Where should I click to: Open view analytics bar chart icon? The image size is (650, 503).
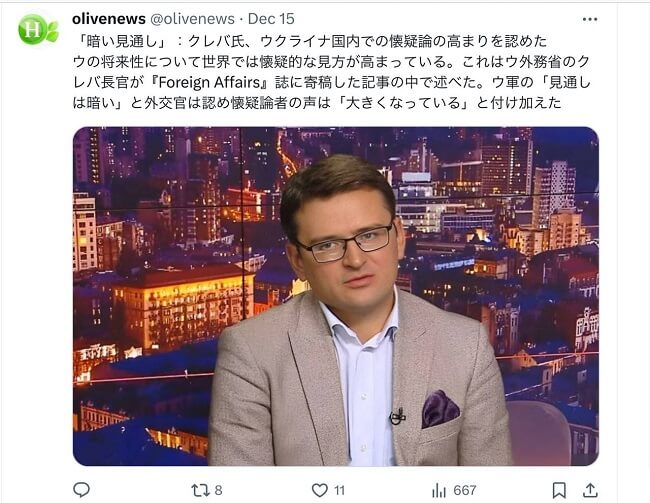tap(439, 491)
